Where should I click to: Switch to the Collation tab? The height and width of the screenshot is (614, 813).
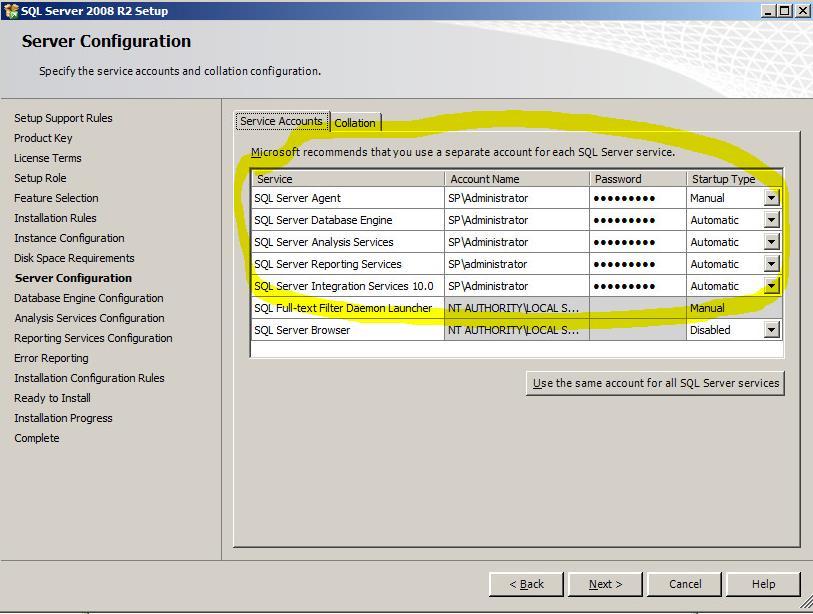tap(355, 123)
